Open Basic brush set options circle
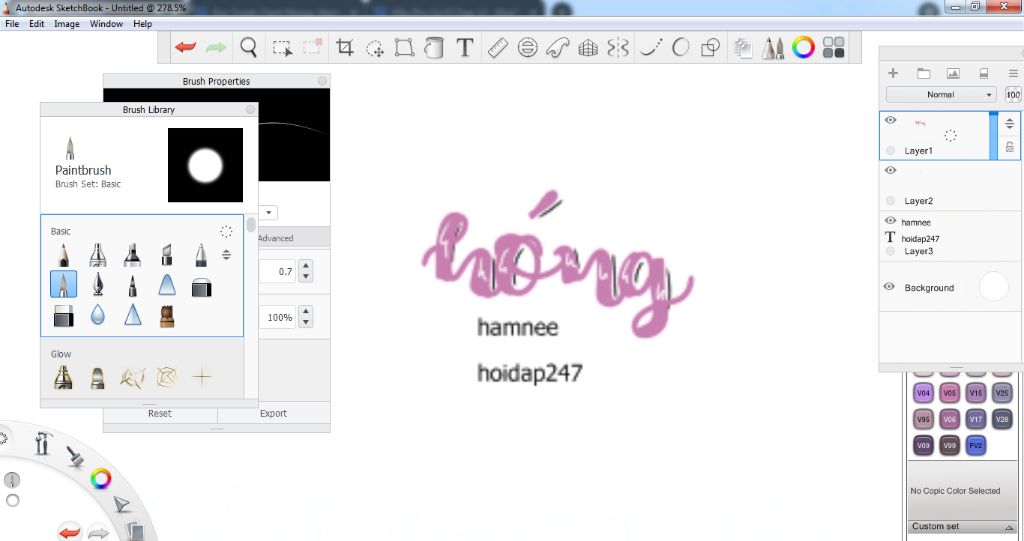1024x541 pixels. tap(226, 231)
